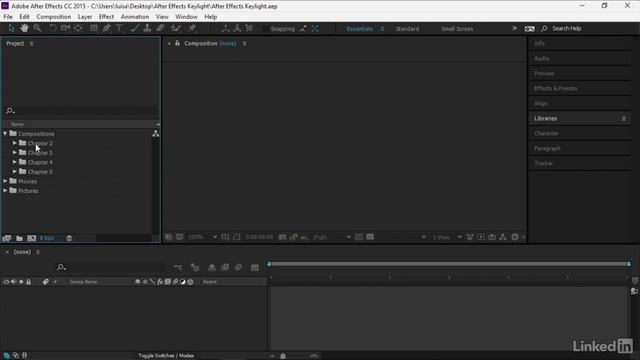Select the Rectangle shape tool
This screenshot has width=640, height=360.
pos(94,28)
